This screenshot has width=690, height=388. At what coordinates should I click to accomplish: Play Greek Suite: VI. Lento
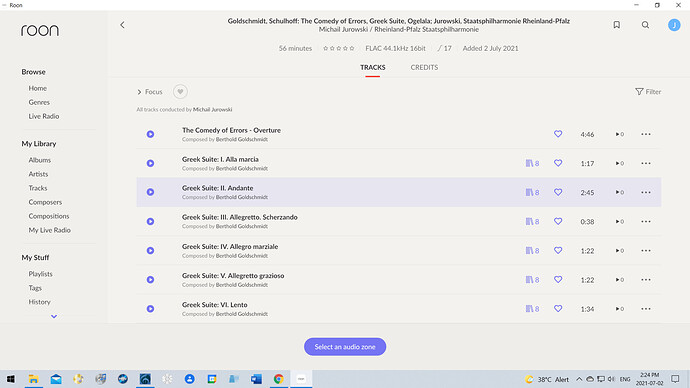pos(150,309)
